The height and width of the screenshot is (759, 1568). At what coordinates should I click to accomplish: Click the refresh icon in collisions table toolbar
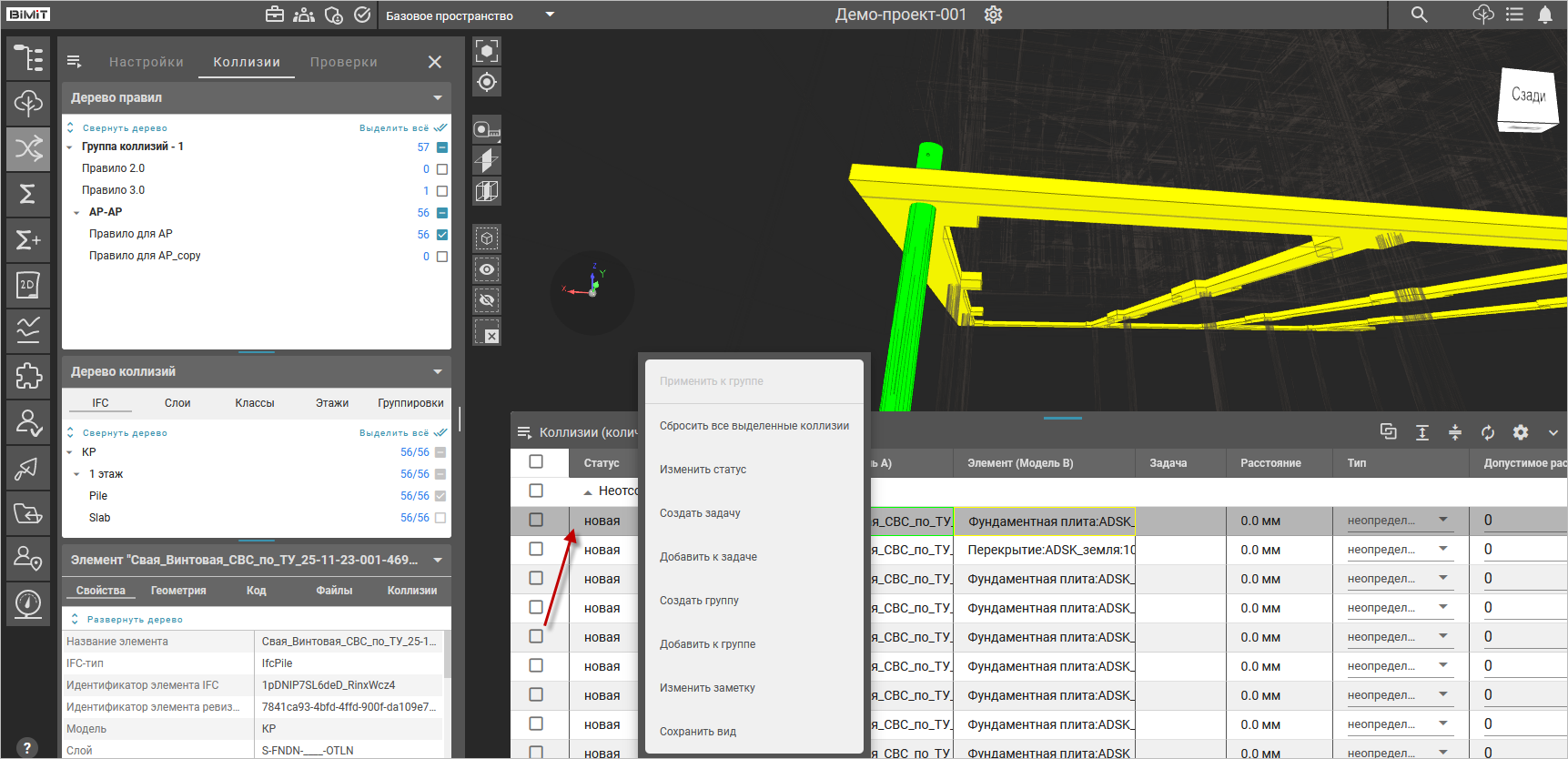(x=1488, y=433)
